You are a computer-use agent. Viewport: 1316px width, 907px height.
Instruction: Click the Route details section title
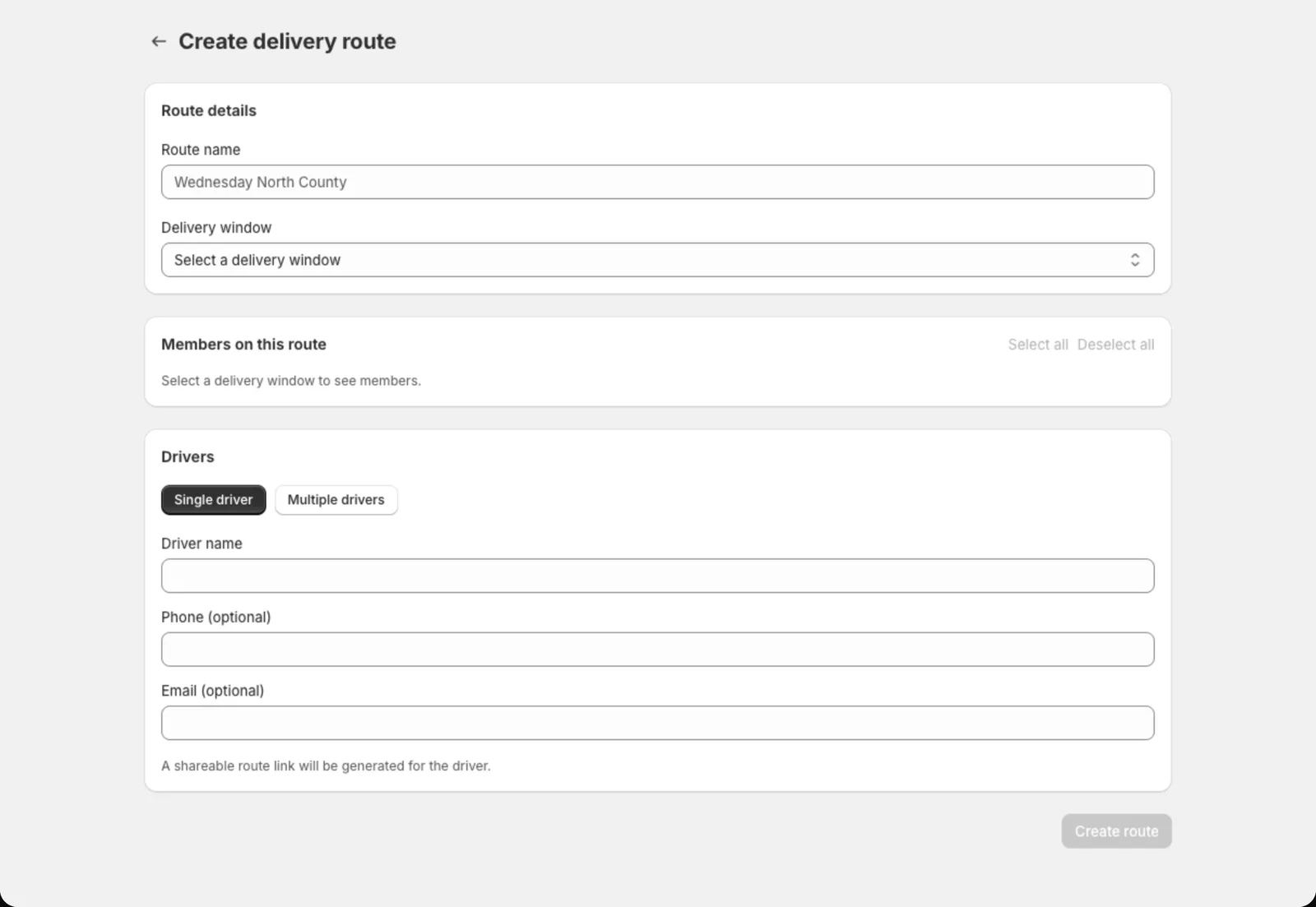(209, 111)
